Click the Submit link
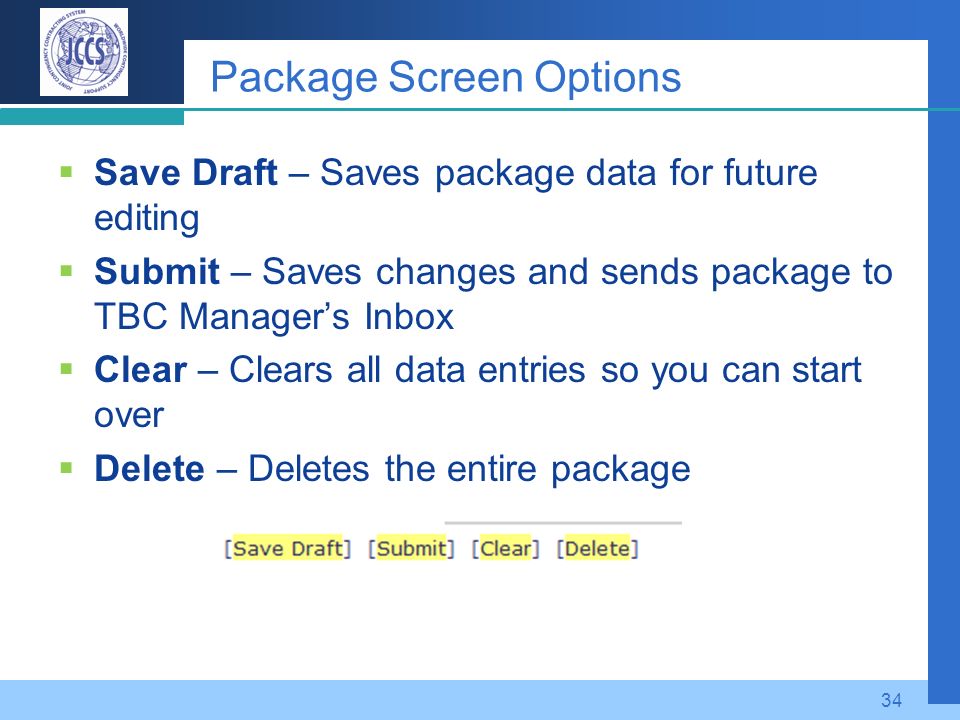The width and height of the screenshot is (960, 720). (411, 548)
